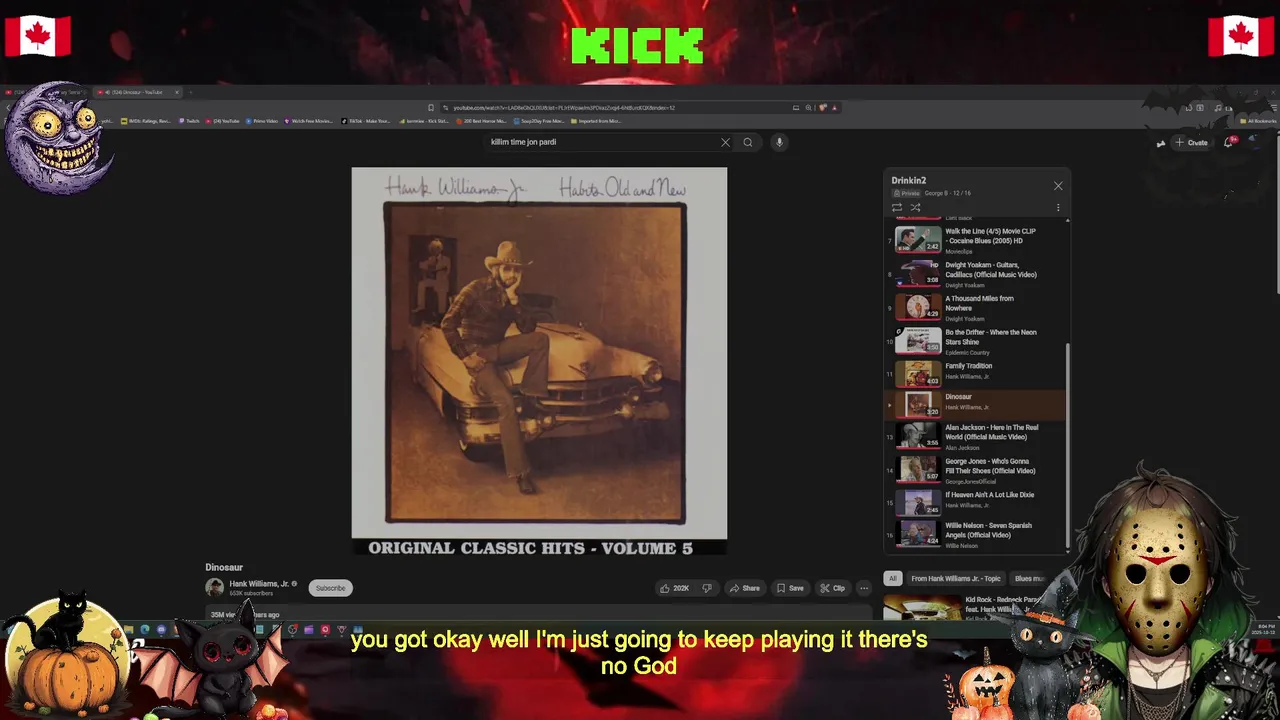Close the Drinkin2 playlist panel
The image size is (1280, 720).
click(1058, 186)
